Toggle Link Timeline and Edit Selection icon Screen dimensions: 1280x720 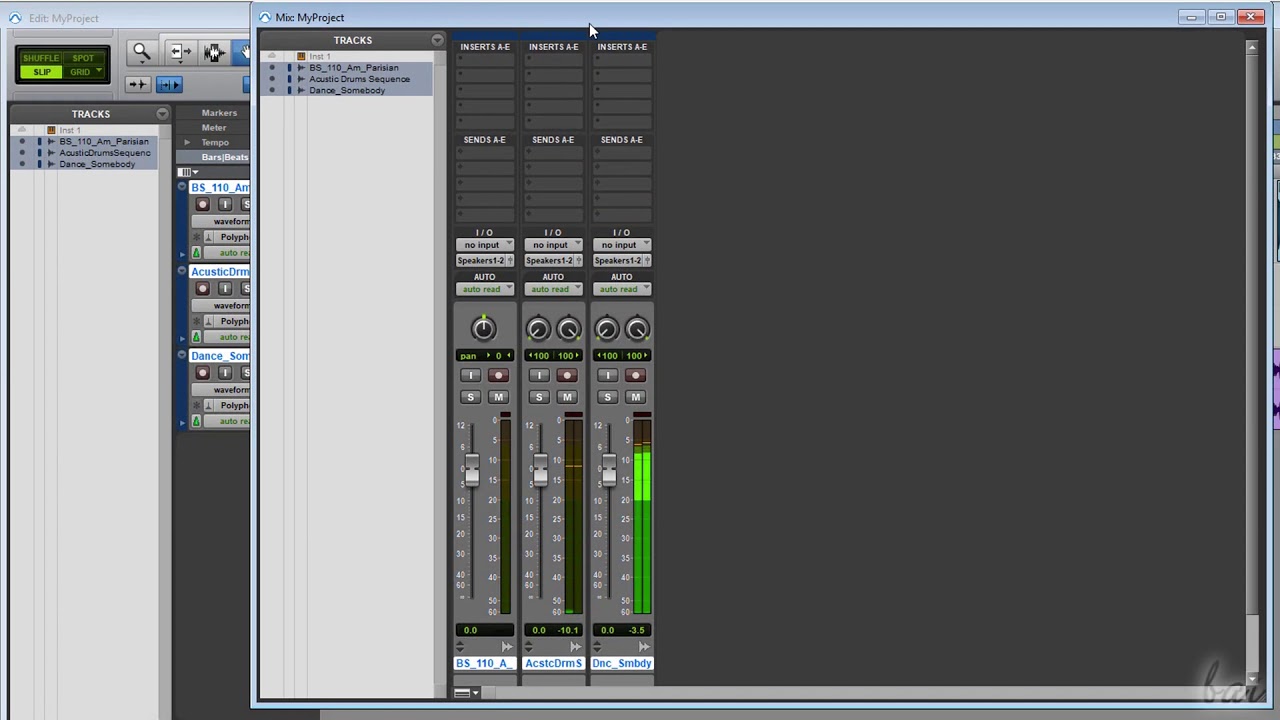pyautogui.click(x=169, y=84)
